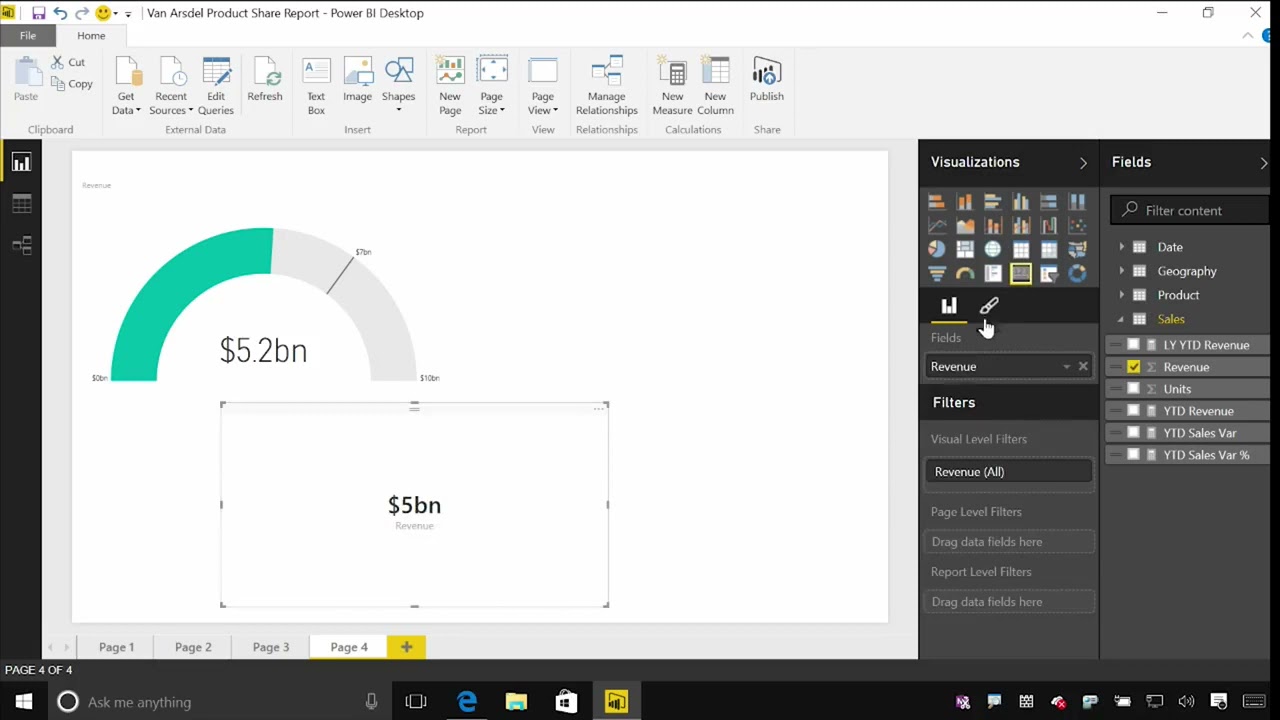This screenshot has width=1280, height=720.
Task: Choose the line chart visualization
Action: pyautogui.click(x=936, y=226)
